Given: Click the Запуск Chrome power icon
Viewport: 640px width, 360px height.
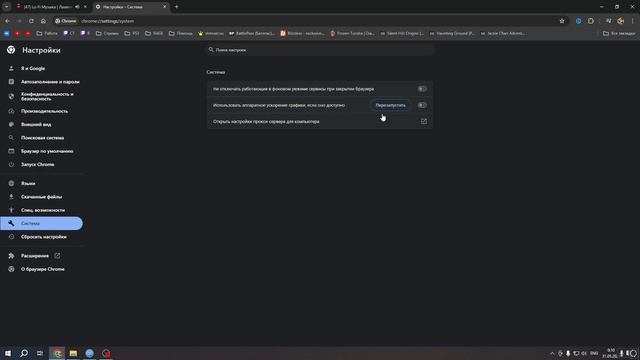Looking at the screenshot, I should pyautogui.click(x=11, y=164).
